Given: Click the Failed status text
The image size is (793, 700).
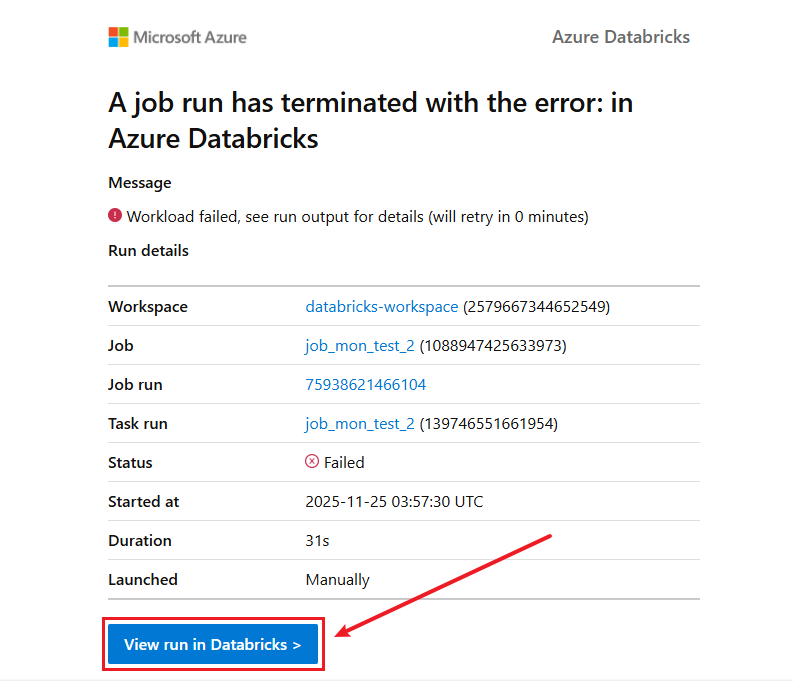Looking at the screenshot, I should [x=344, y=463].
